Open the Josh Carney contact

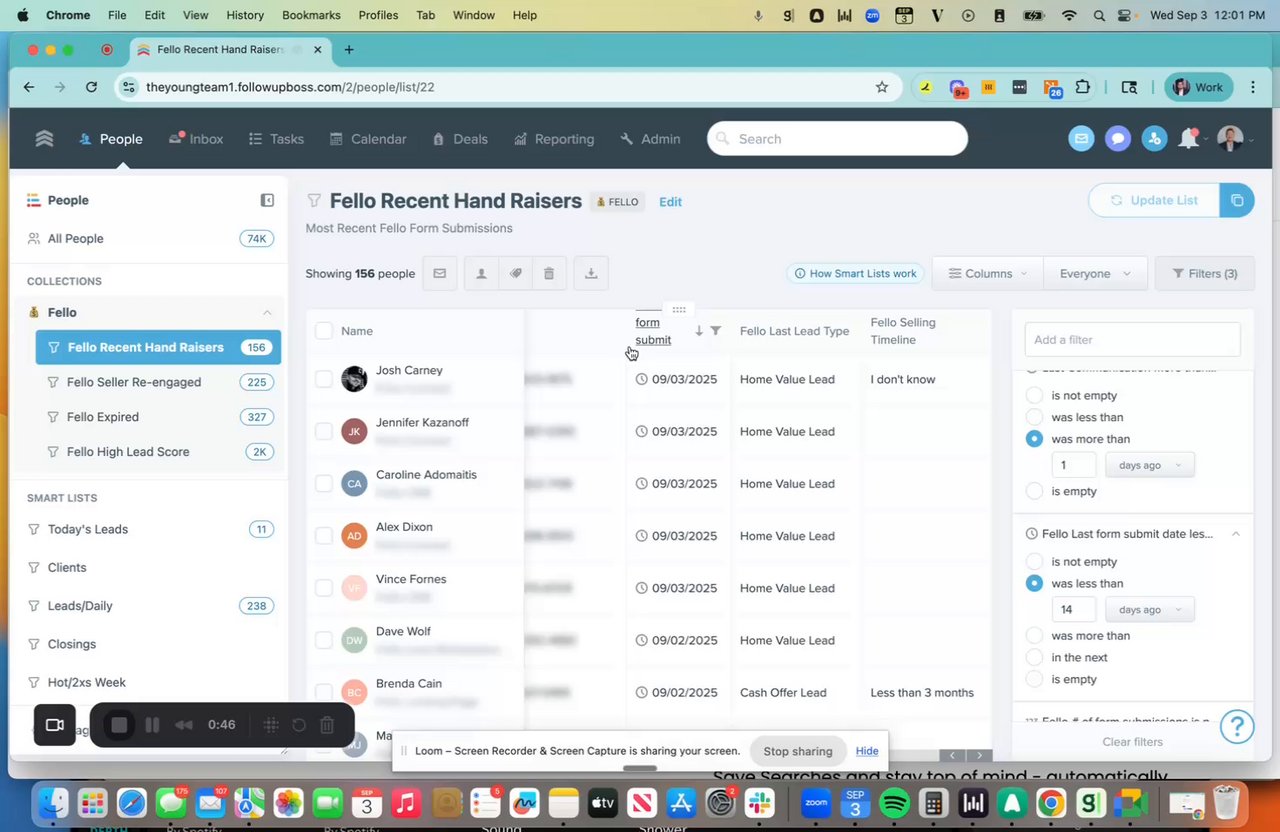409,370
